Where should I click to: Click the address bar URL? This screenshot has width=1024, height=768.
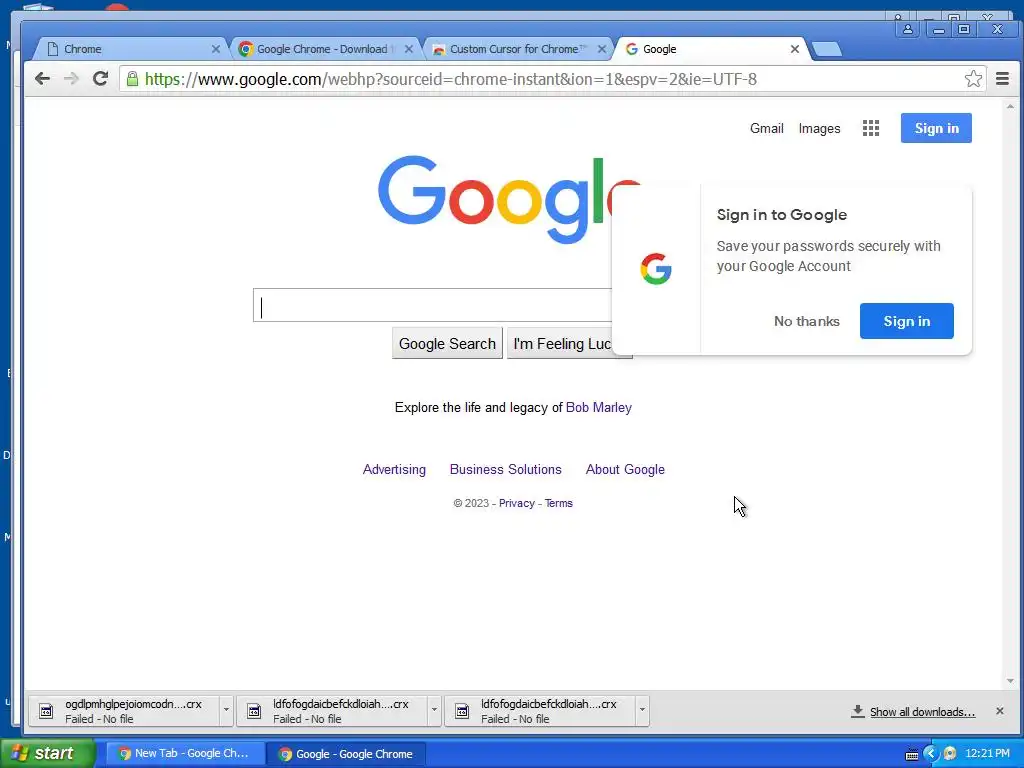click(x=451, y=79)
